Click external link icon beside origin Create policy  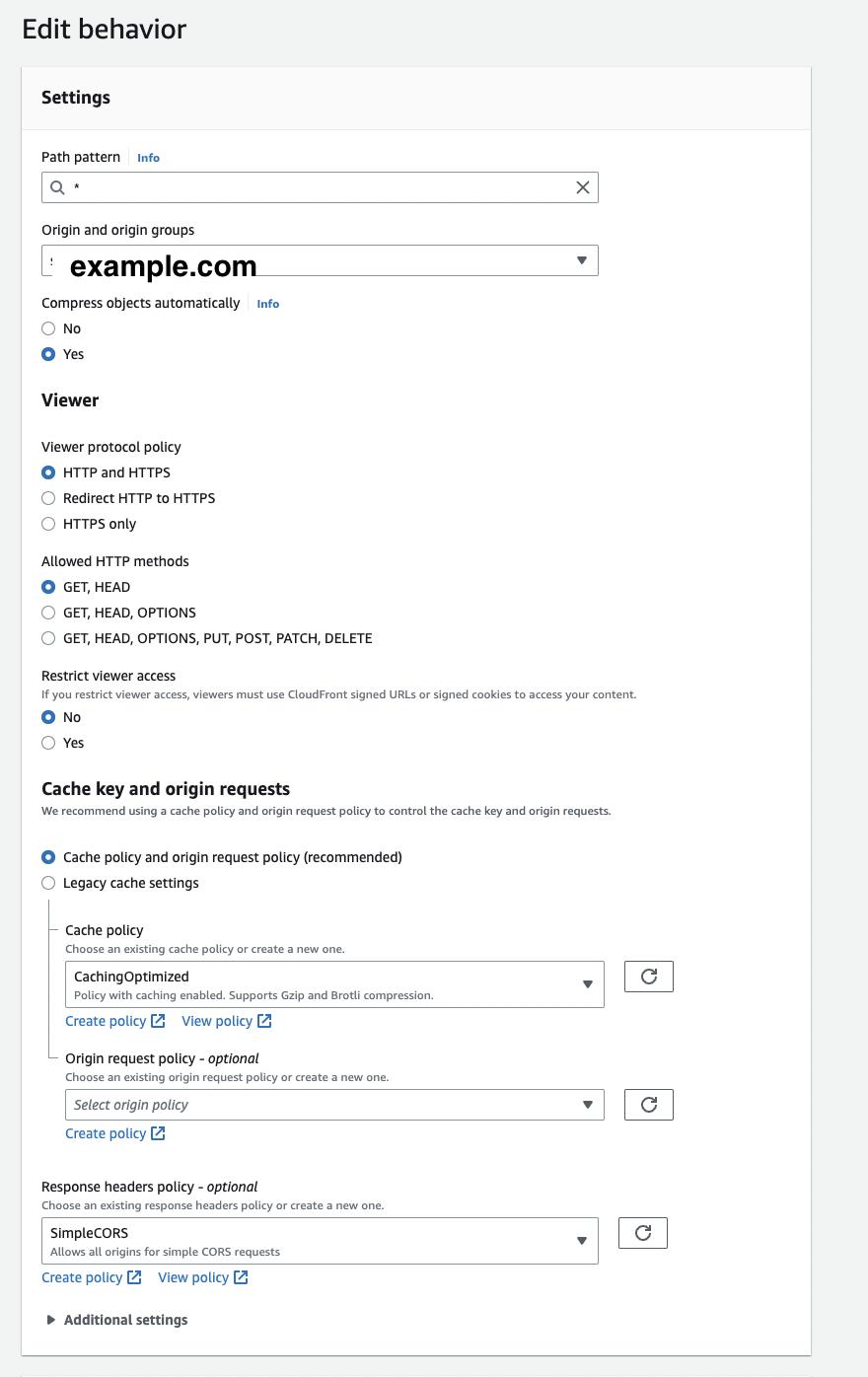coord(158,1133)
